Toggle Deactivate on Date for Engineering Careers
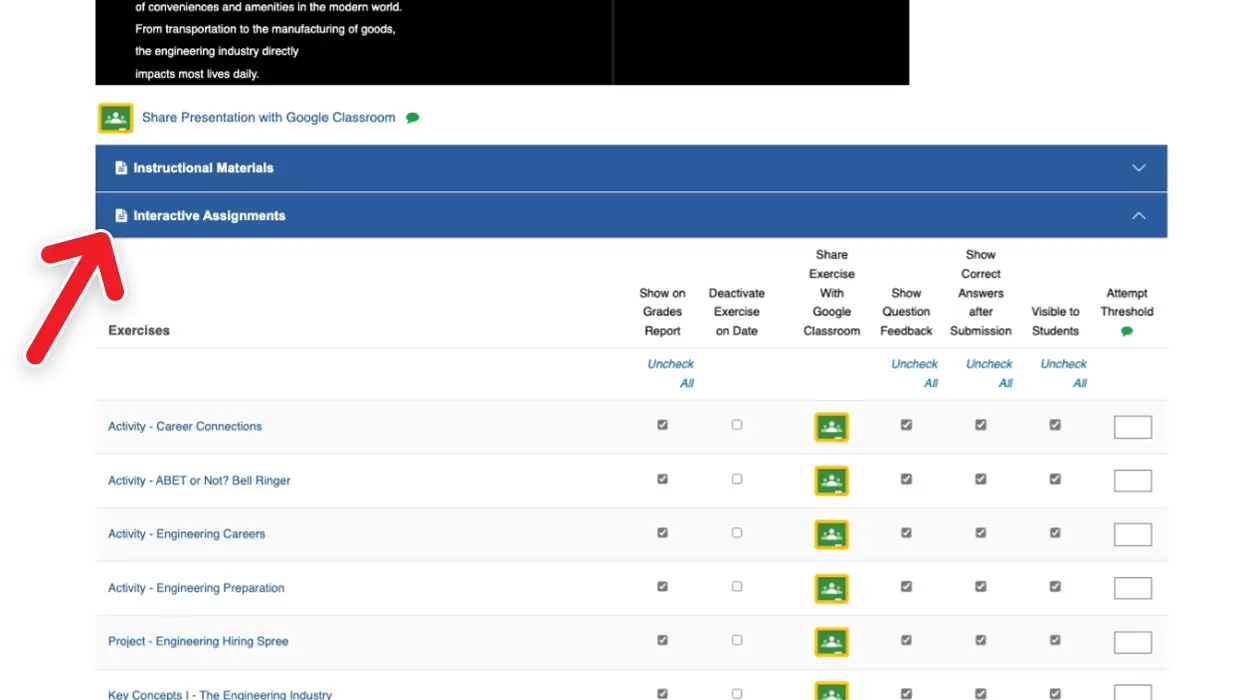This screenshot has height=700, width=1248. pyautogui.click(x=737, y=533)
